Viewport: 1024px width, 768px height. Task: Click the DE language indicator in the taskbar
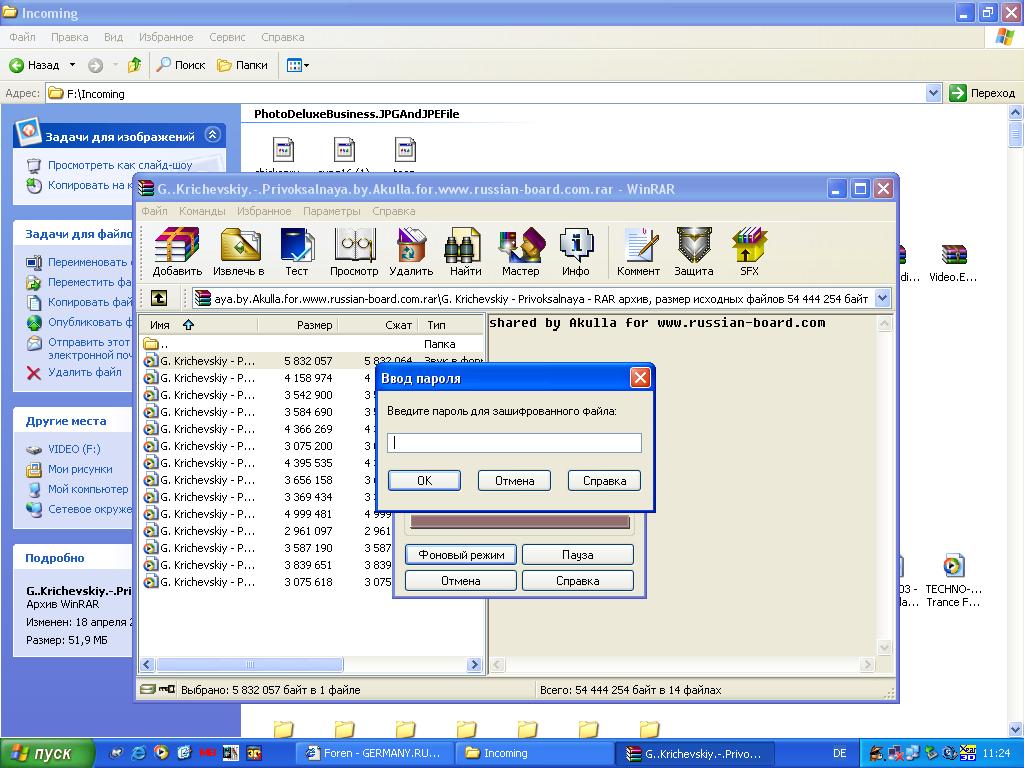pyautogui.click(x=839, y=753)
